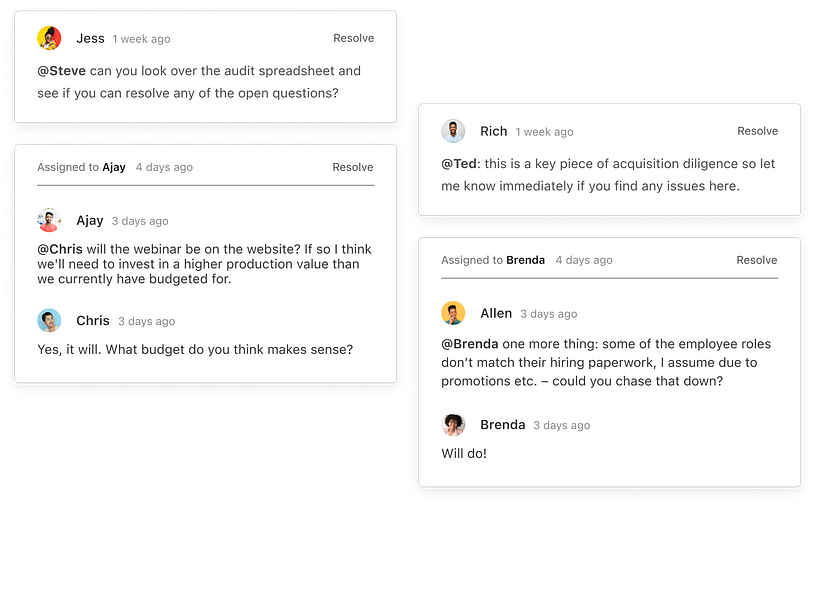Open the @Steve mention in Jess's comment
815x600 pixels.
61,71
